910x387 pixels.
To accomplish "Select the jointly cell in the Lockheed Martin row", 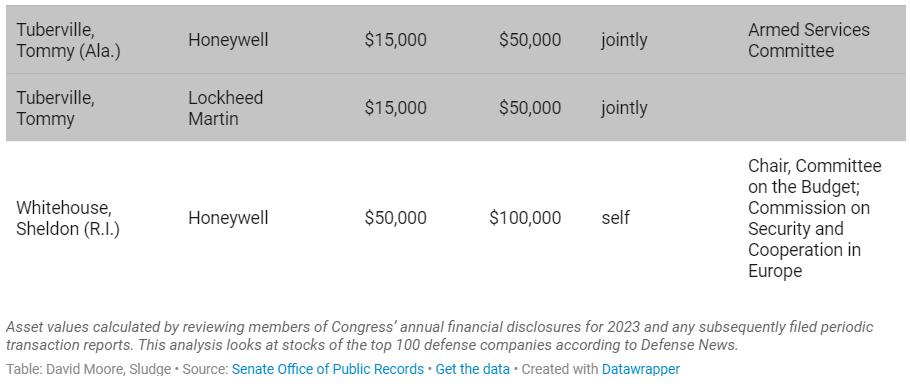I will (x=624, y=108).
